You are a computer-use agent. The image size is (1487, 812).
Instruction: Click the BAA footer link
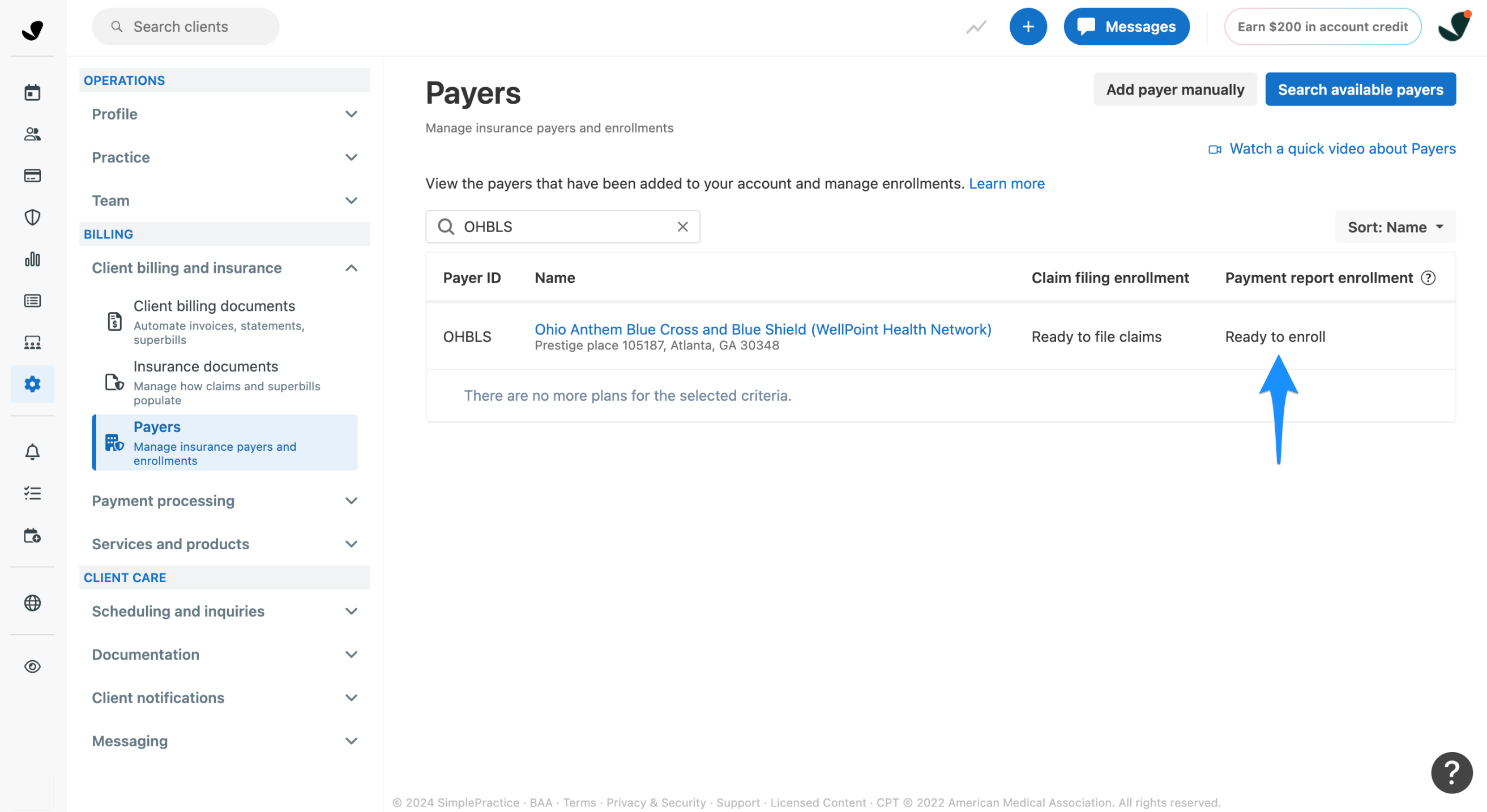(540, 802)
